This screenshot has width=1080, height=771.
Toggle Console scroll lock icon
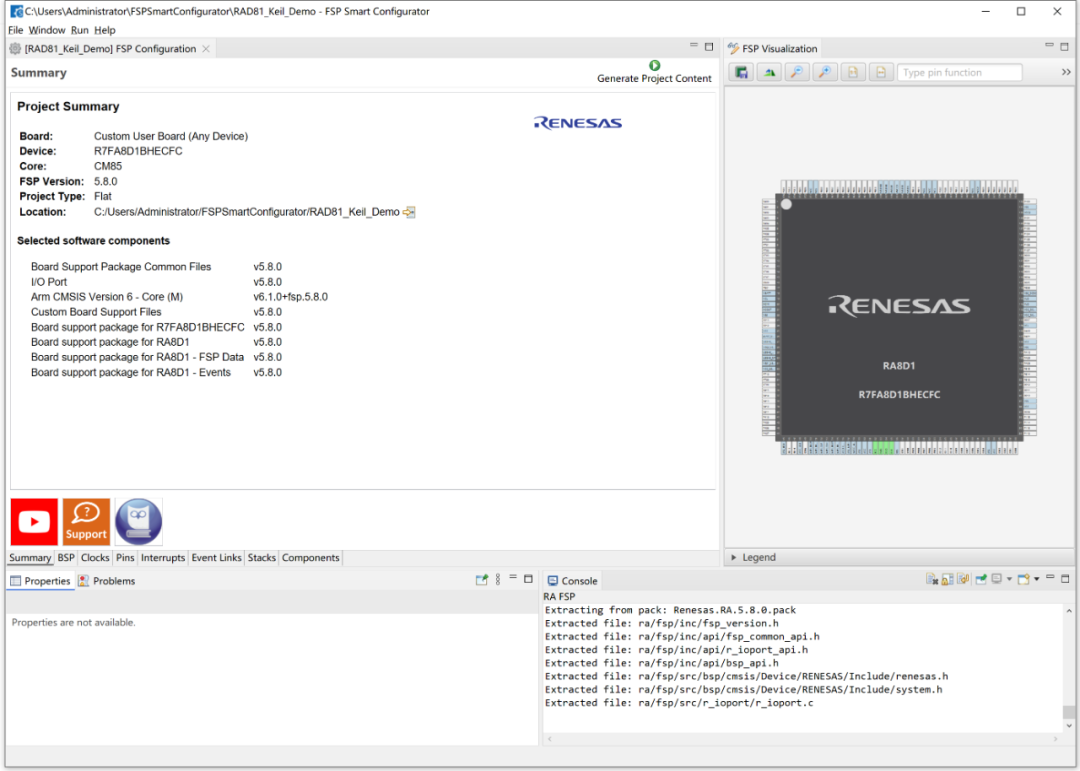[x=949, y=579]
